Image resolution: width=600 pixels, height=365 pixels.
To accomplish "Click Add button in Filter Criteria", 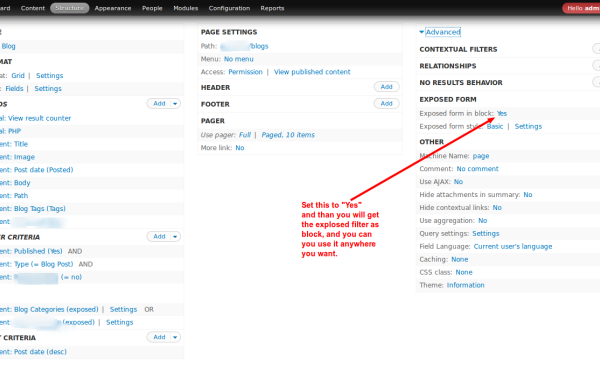I will coord(159,237).
